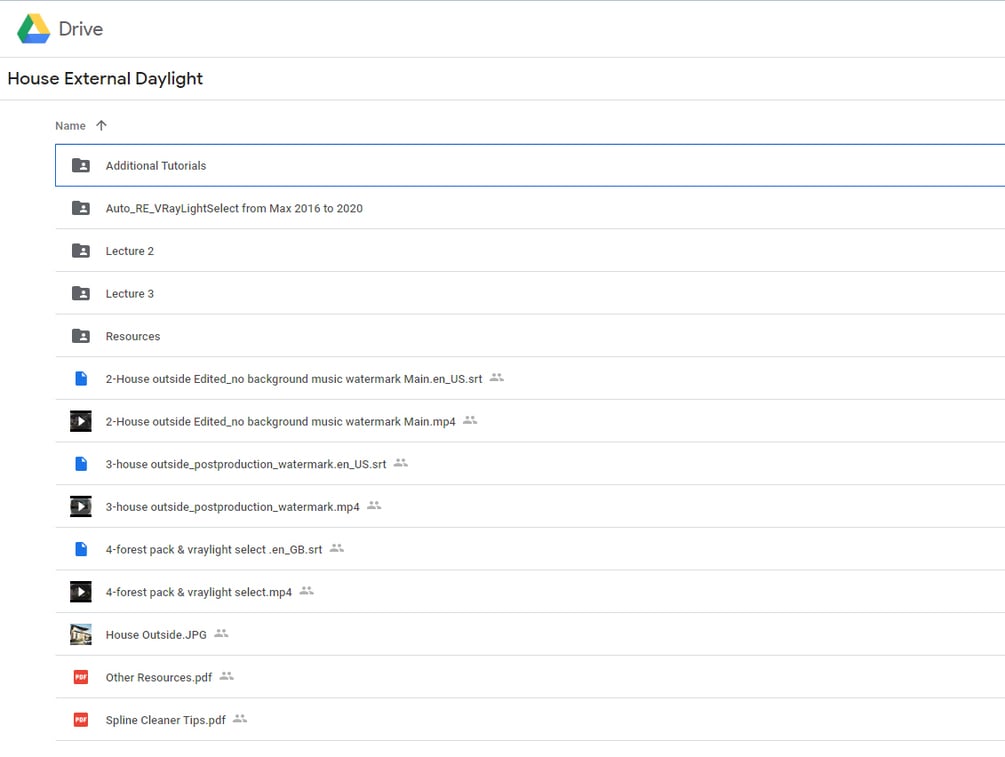Select the 3-house outside_postproduction_watermark.en_US.srt file
The image size is (1005, 757).
(x=245, y=464)
